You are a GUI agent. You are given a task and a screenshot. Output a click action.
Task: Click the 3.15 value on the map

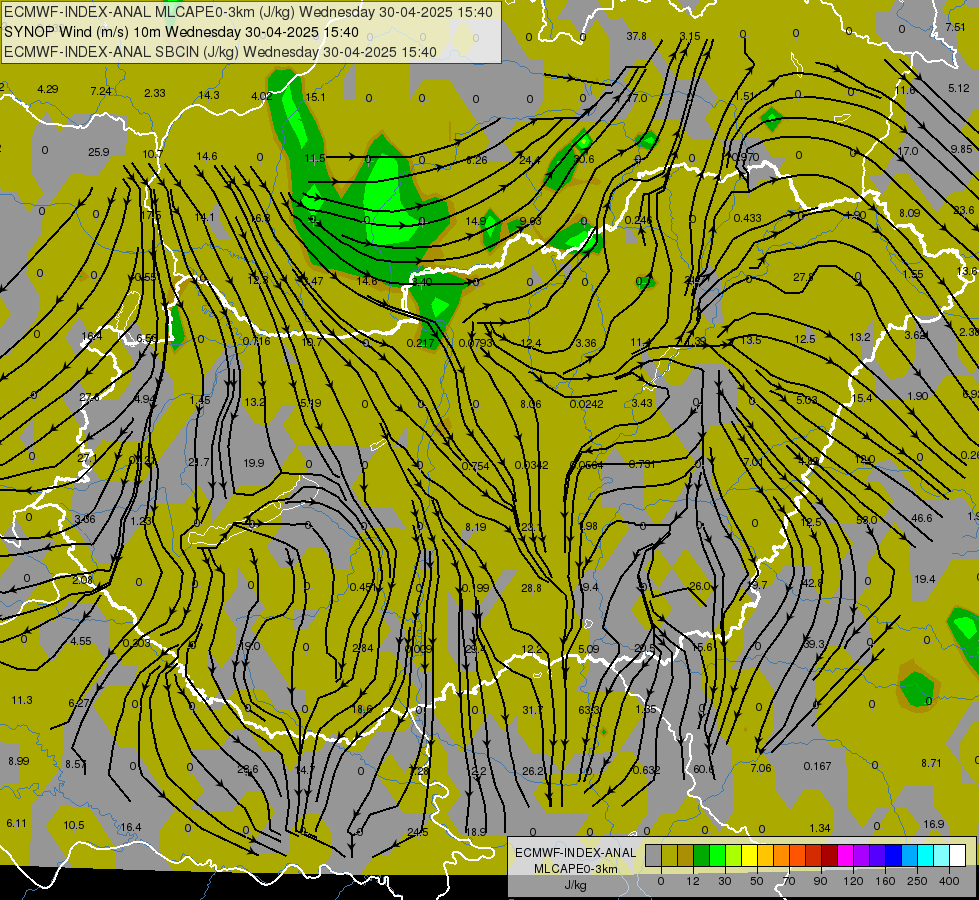point(690,36)
